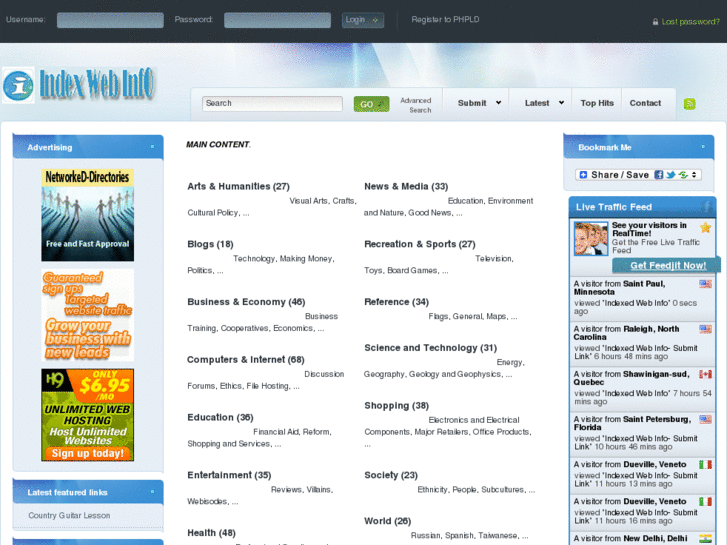Open Reference category
Image resolution: width=727 pixels, height=545 pixels.
tap(396, 302)
